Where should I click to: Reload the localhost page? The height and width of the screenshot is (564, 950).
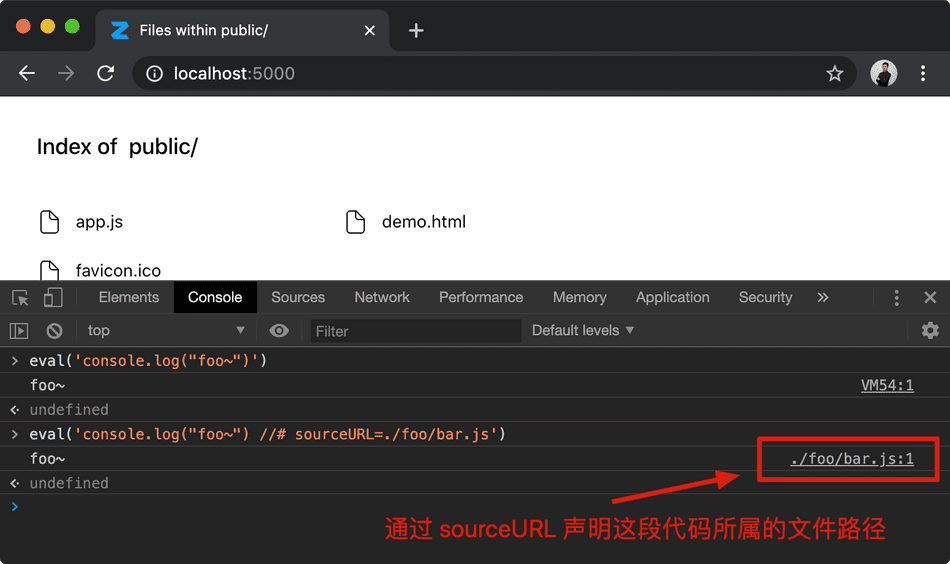(105, 74)
